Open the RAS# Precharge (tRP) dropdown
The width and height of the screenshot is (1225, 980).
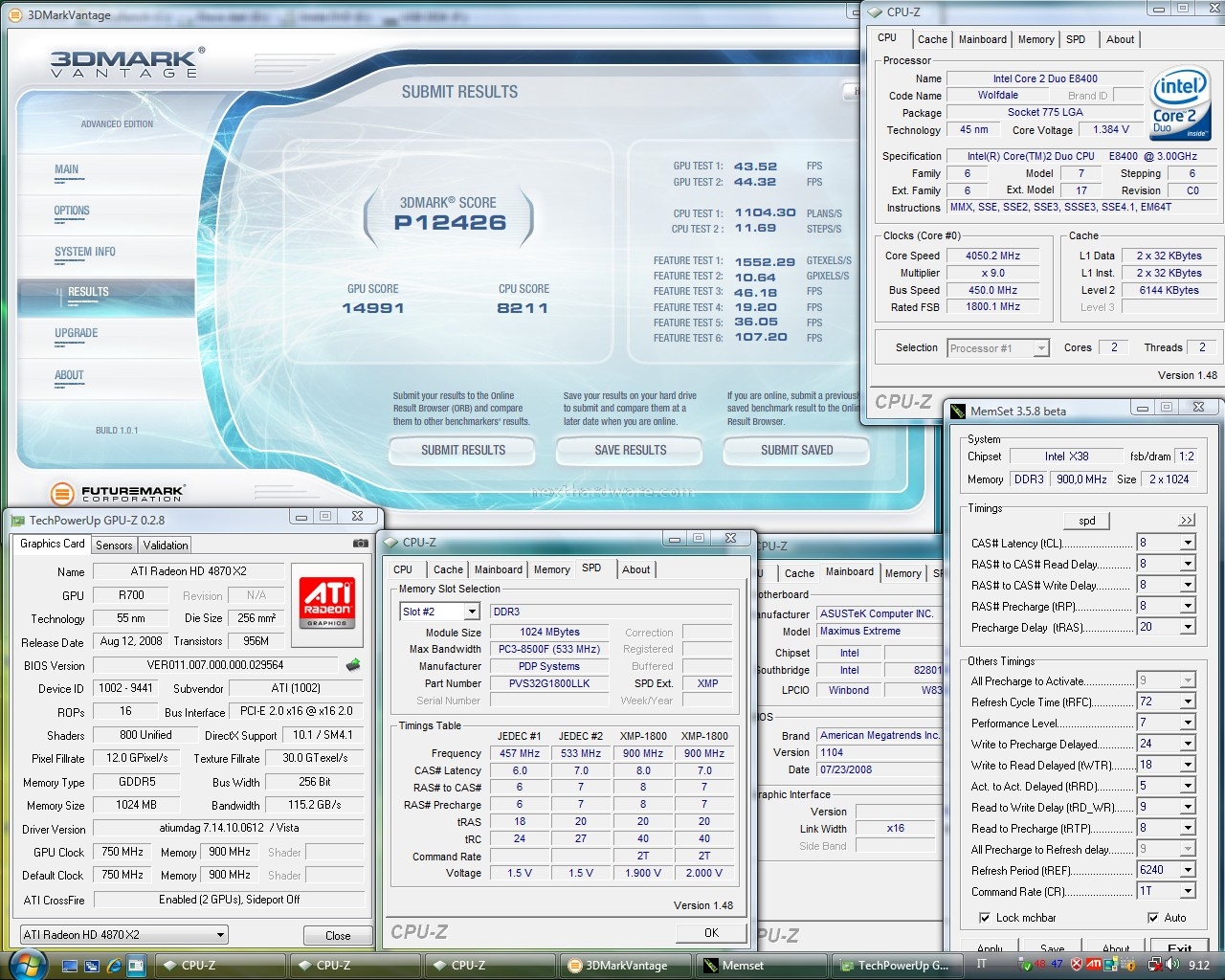(x=1188, y=606)
